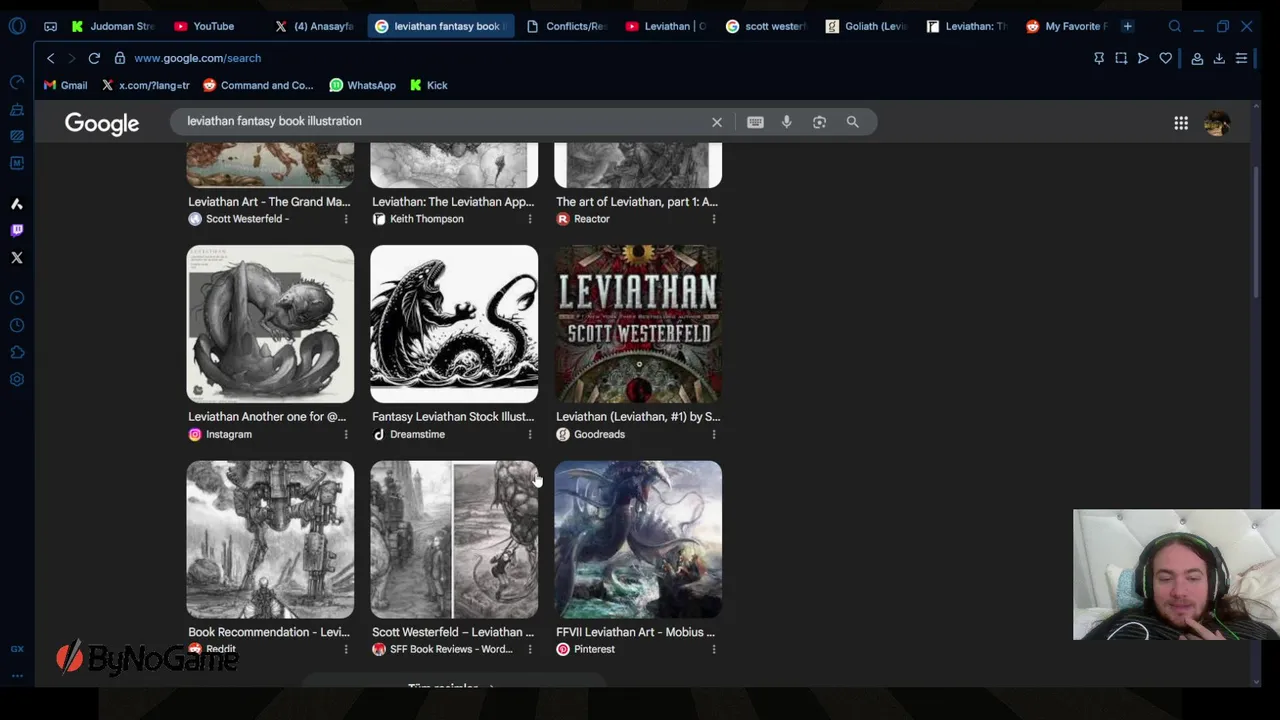Open History clock in sidebar

(x=17, y=325)
